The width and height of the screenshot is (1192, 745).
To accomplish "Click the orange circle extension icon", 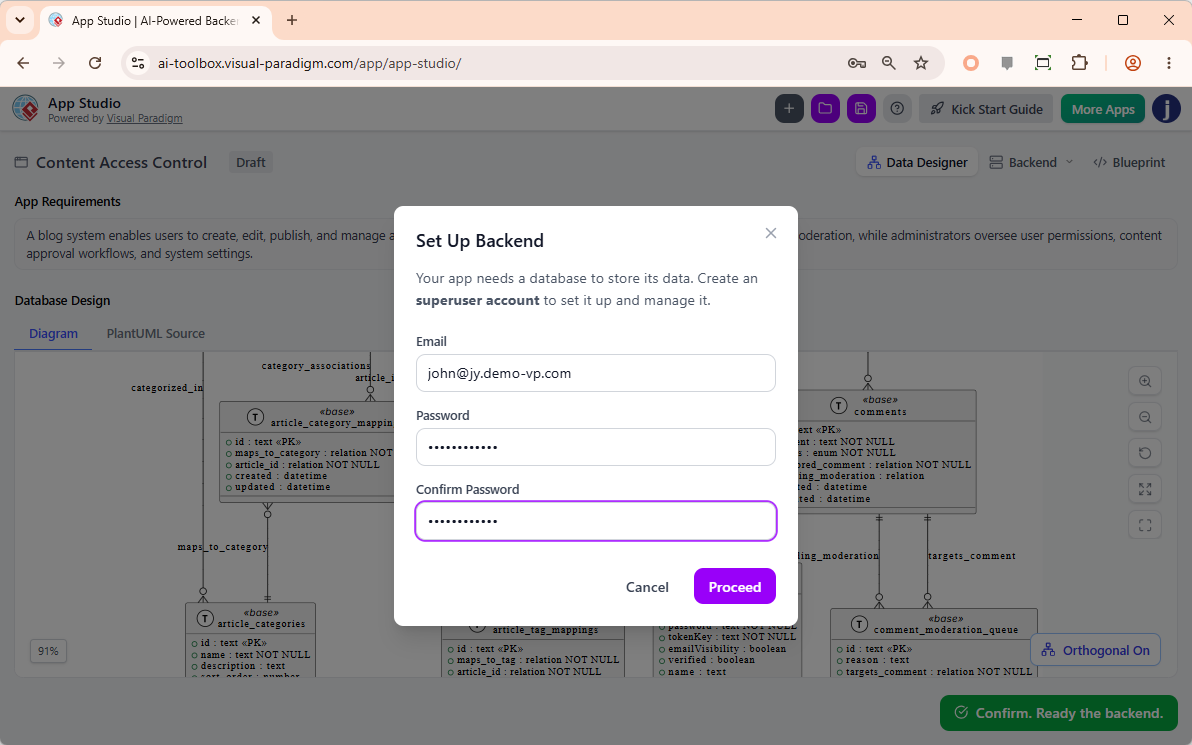I will pyautogui.click(x=971, y=63).
